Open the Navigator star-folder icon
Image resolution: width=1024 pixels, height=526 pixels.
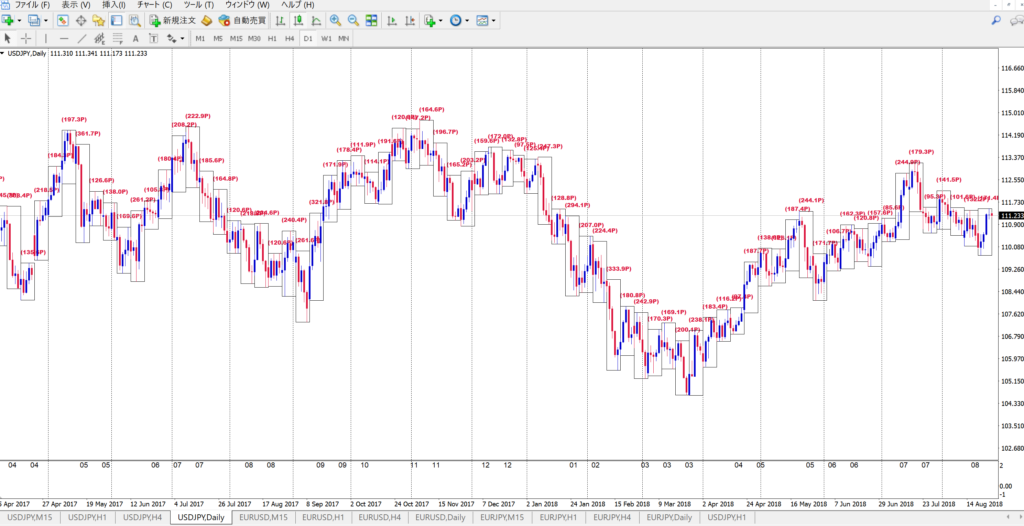click(x=99, y=20)
